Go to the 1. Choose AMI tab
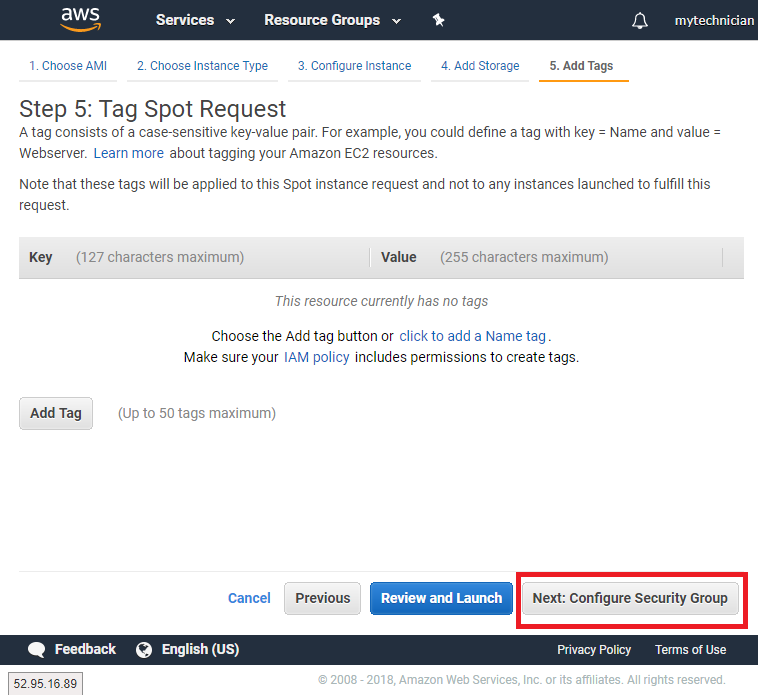Screen dimensions: 758x695 (68, 66)
